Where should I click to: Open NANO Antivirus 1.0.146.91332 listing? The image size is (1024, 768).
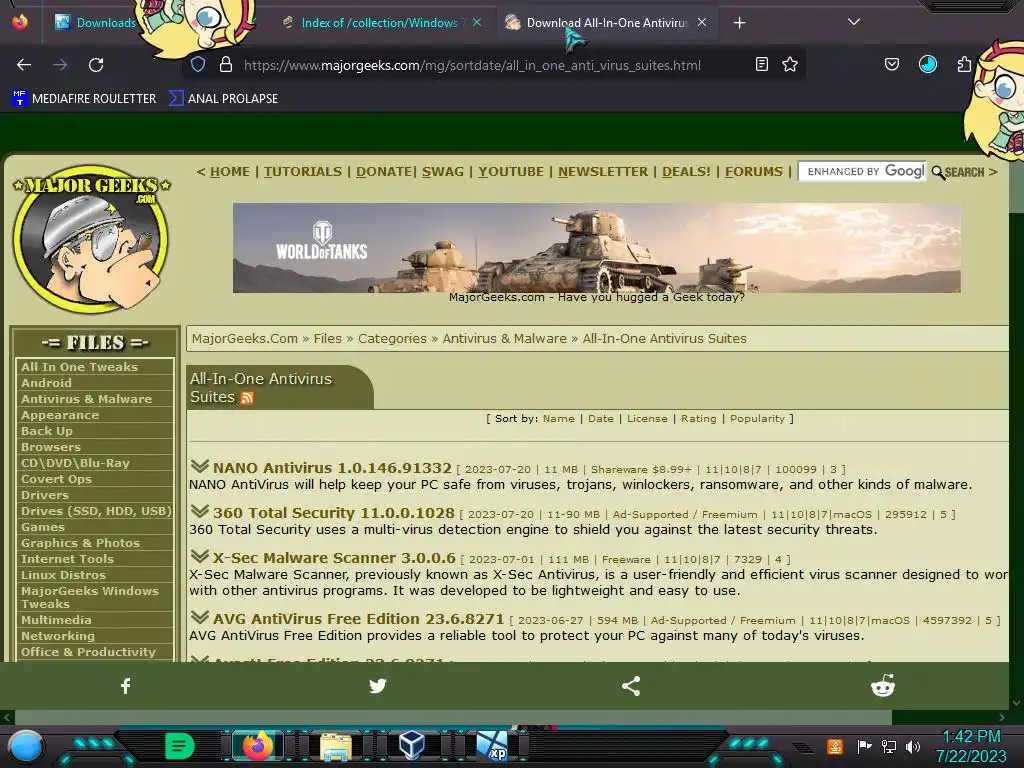[x=332, y=468]
